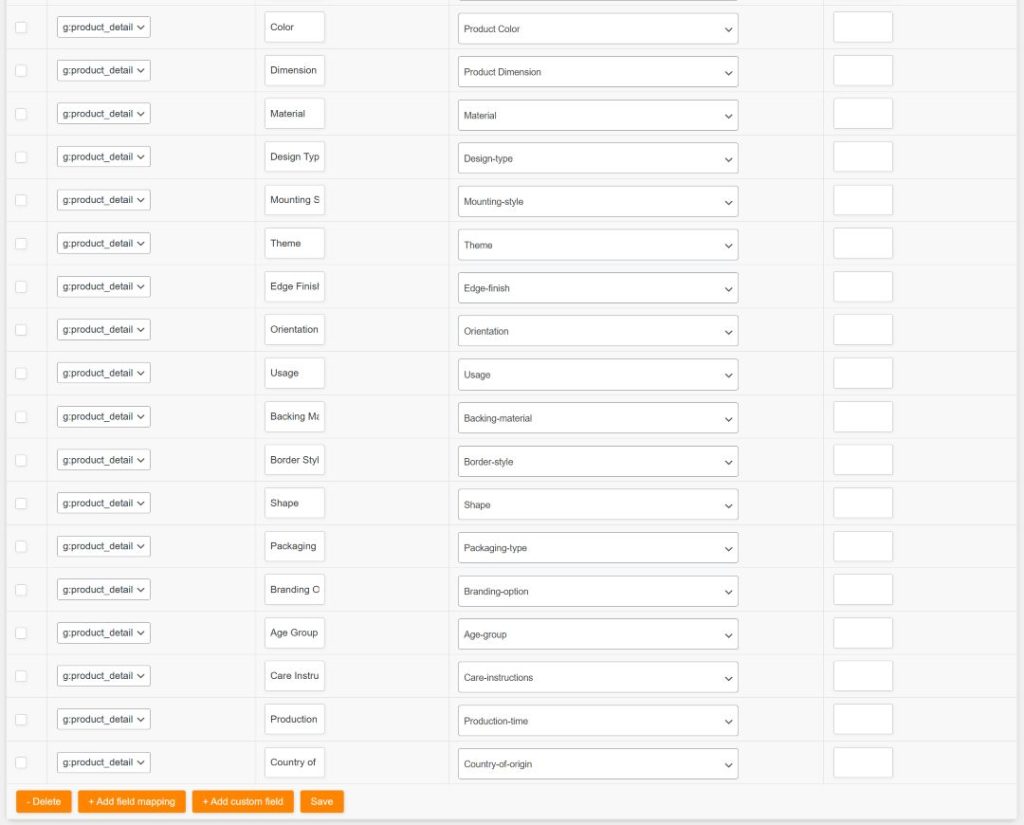This screenshot has height=825, width=1024.
Task: Open the Care-instructions dropdown
Action: coord(598,677)
